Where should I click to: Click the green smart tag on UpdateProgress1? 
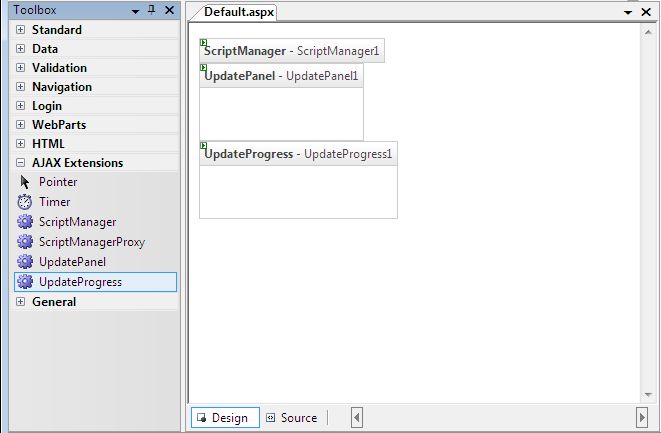(x=204, y=145)
